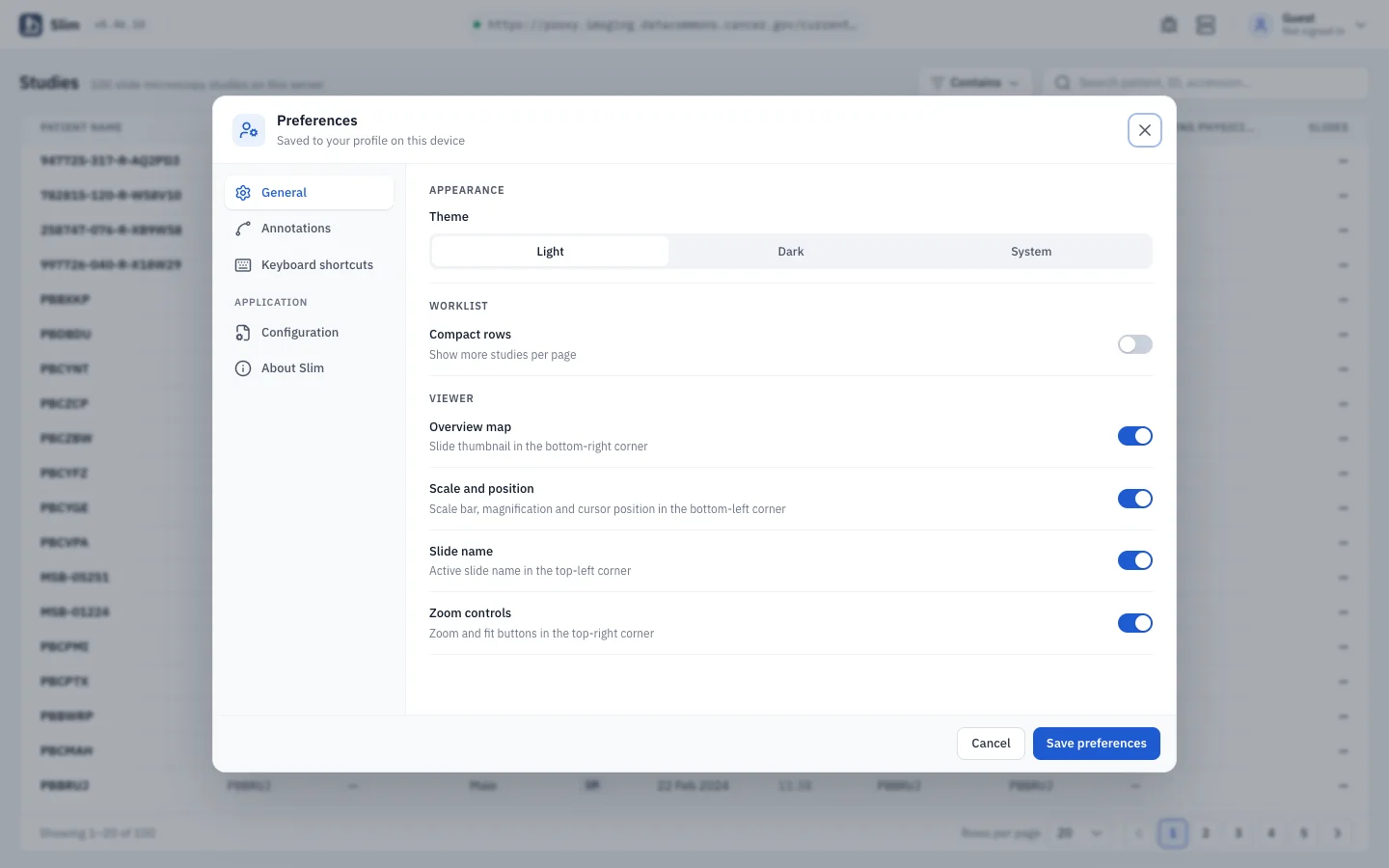Click the Cancel button

(991, 744)
